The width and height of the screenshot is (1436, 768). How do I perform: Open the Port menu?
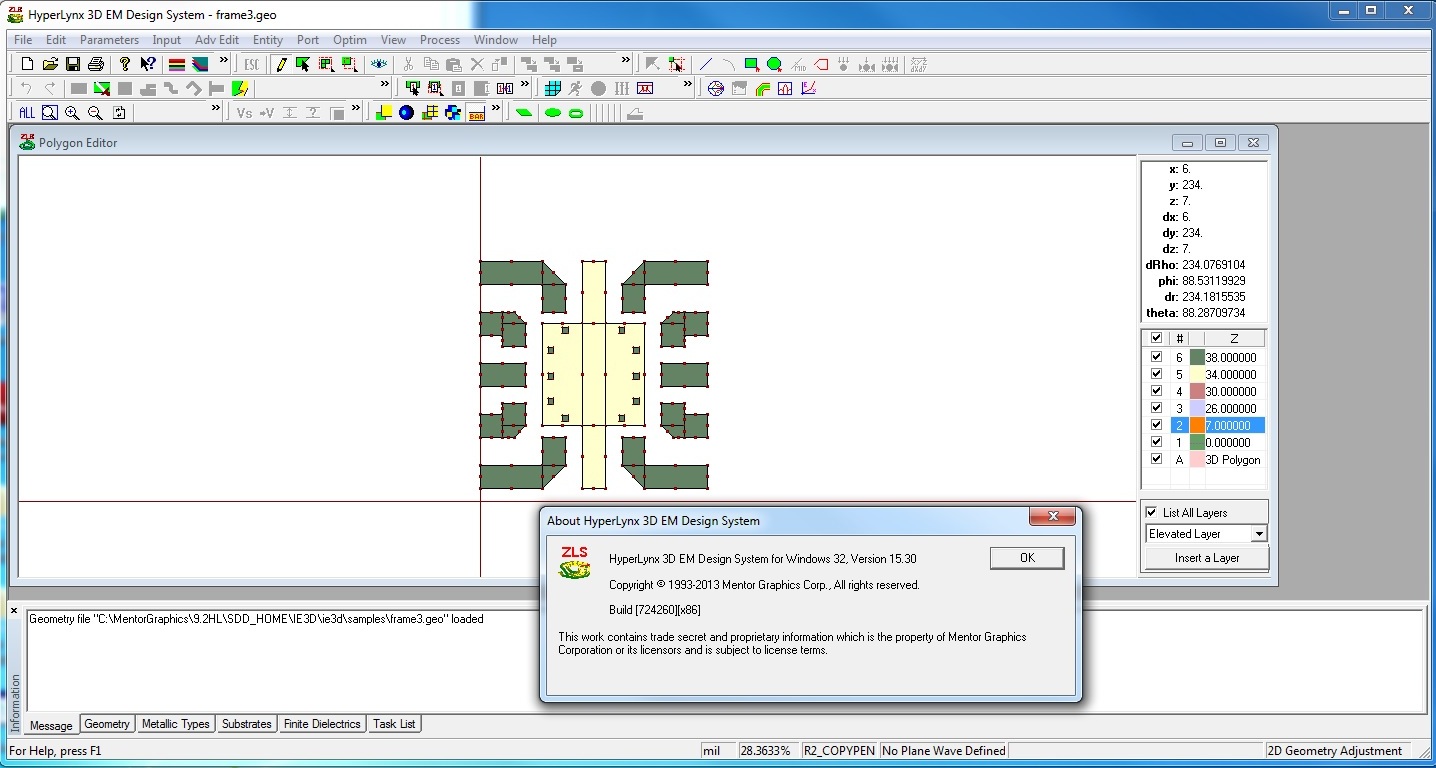308,40
